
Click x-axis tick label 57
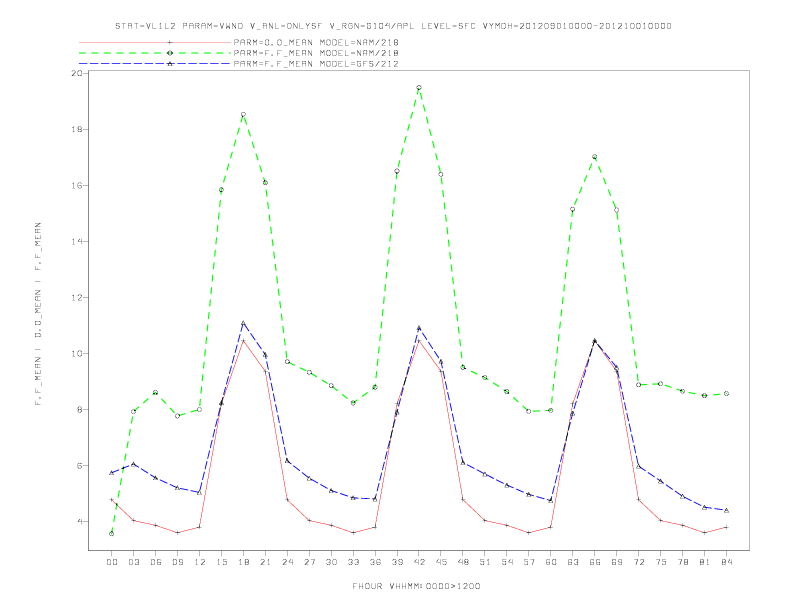click(x=529, y=562)
